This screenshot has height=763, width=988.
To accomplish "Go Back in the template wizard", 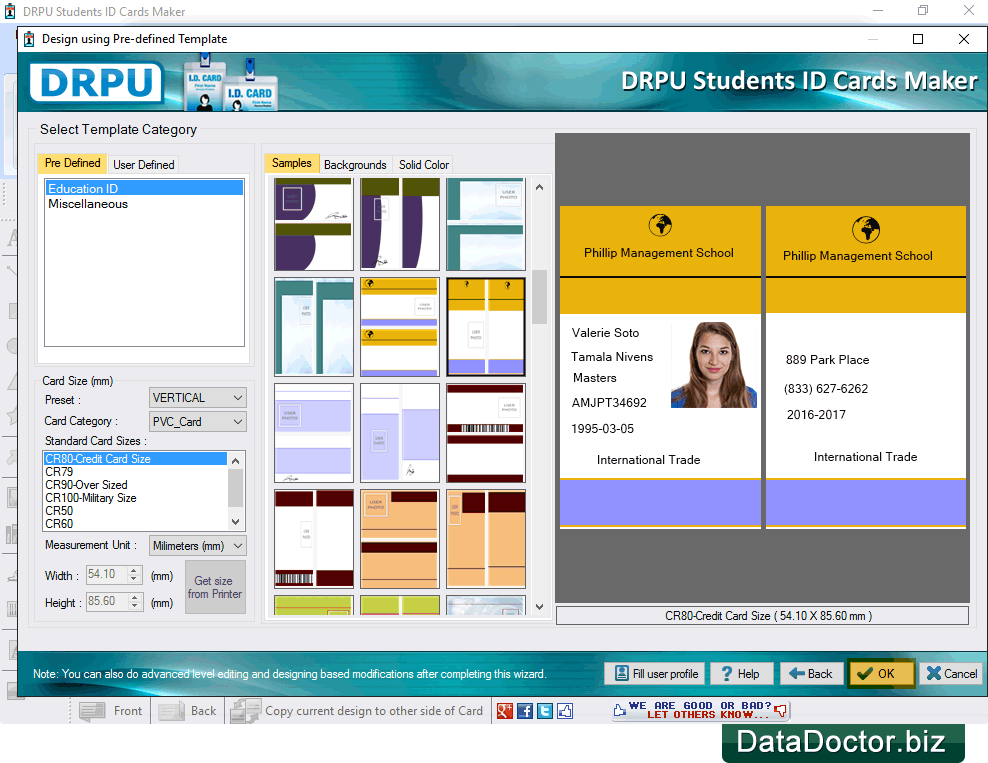I will tap(812, 674).
